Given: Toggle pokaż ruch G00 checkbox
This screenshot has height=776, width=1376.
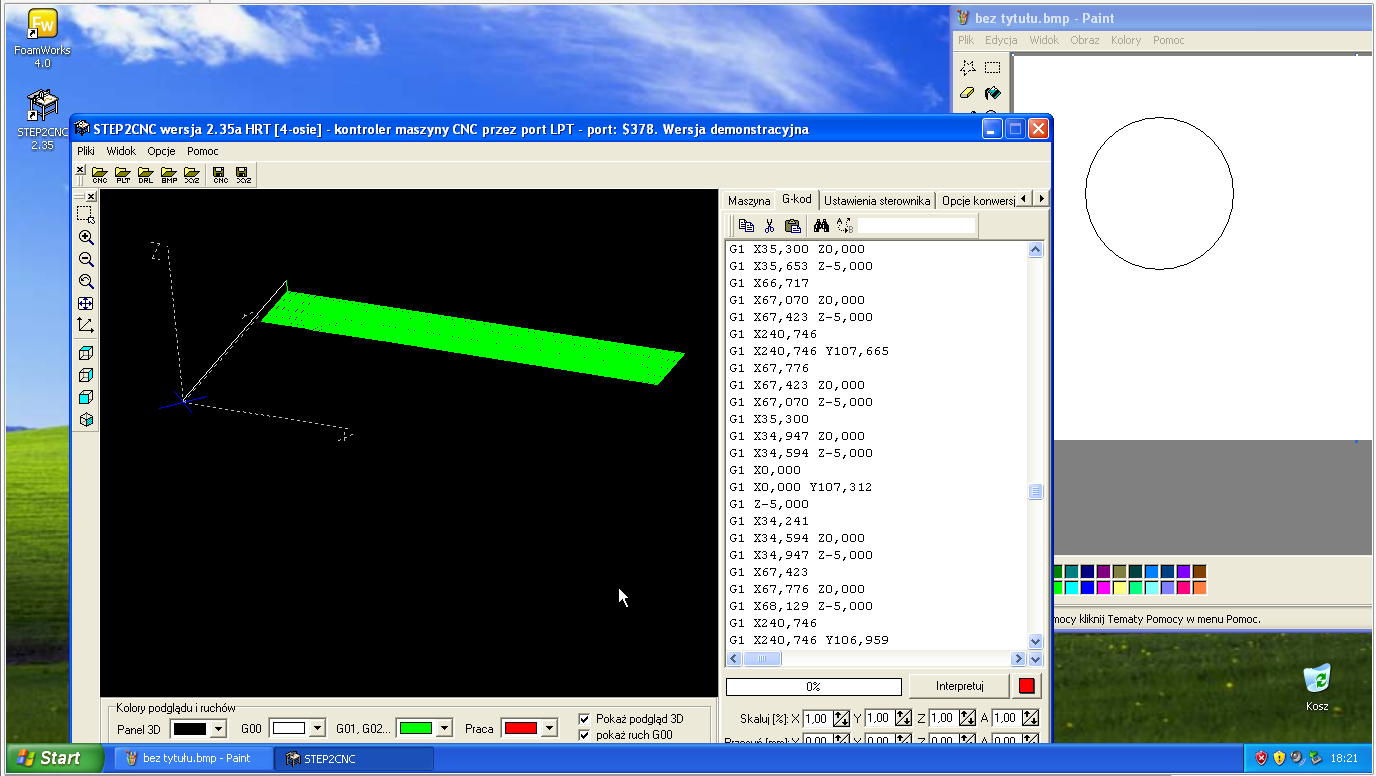Looking at the screenshot, I should (x=584, y=735).
